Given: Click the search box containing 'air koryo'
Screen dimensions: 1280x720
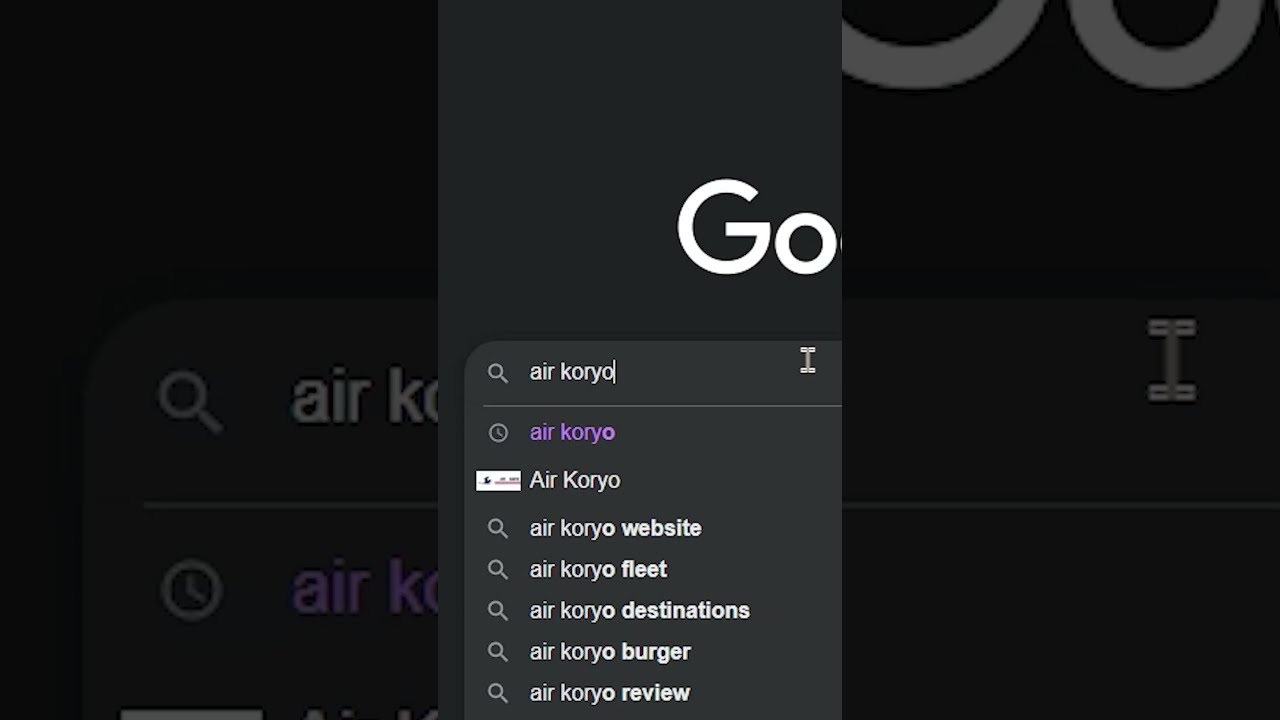Looking at the screenshot, I should click(x=655, y=372).
